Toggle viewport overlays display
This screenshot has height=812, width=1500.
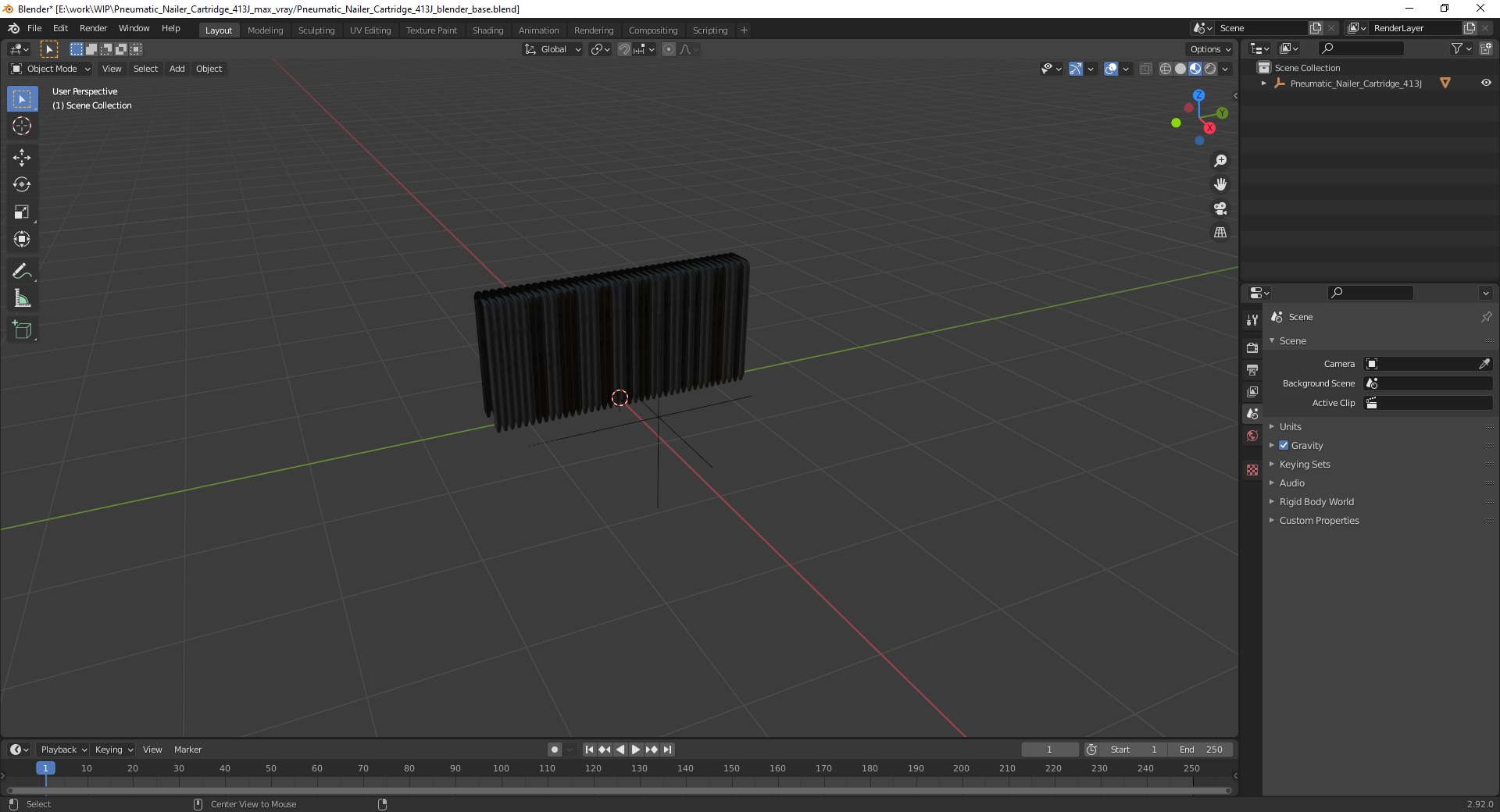pos(1111,69)
